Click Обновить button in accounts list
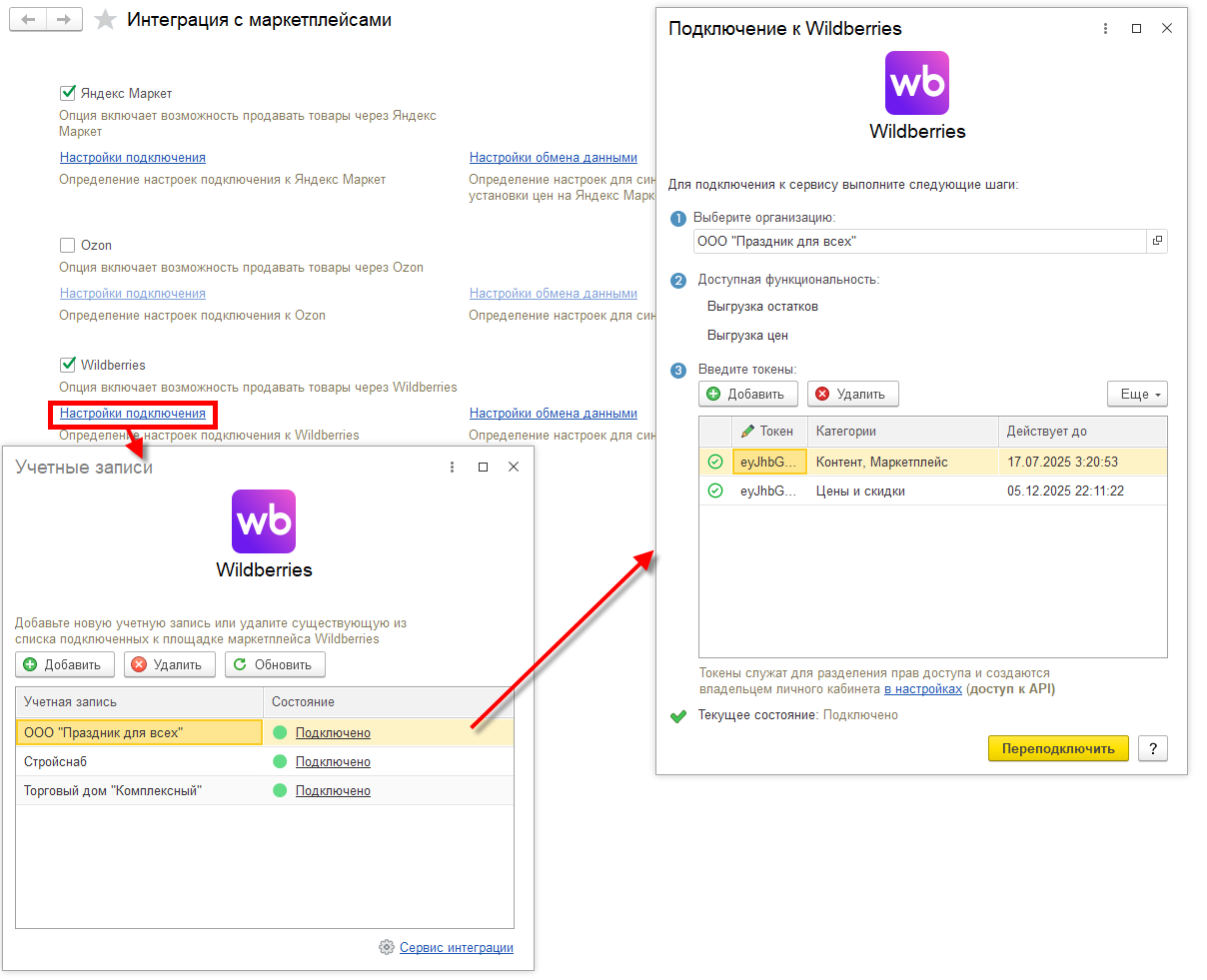1207x980 pixels. pos(275,664)
